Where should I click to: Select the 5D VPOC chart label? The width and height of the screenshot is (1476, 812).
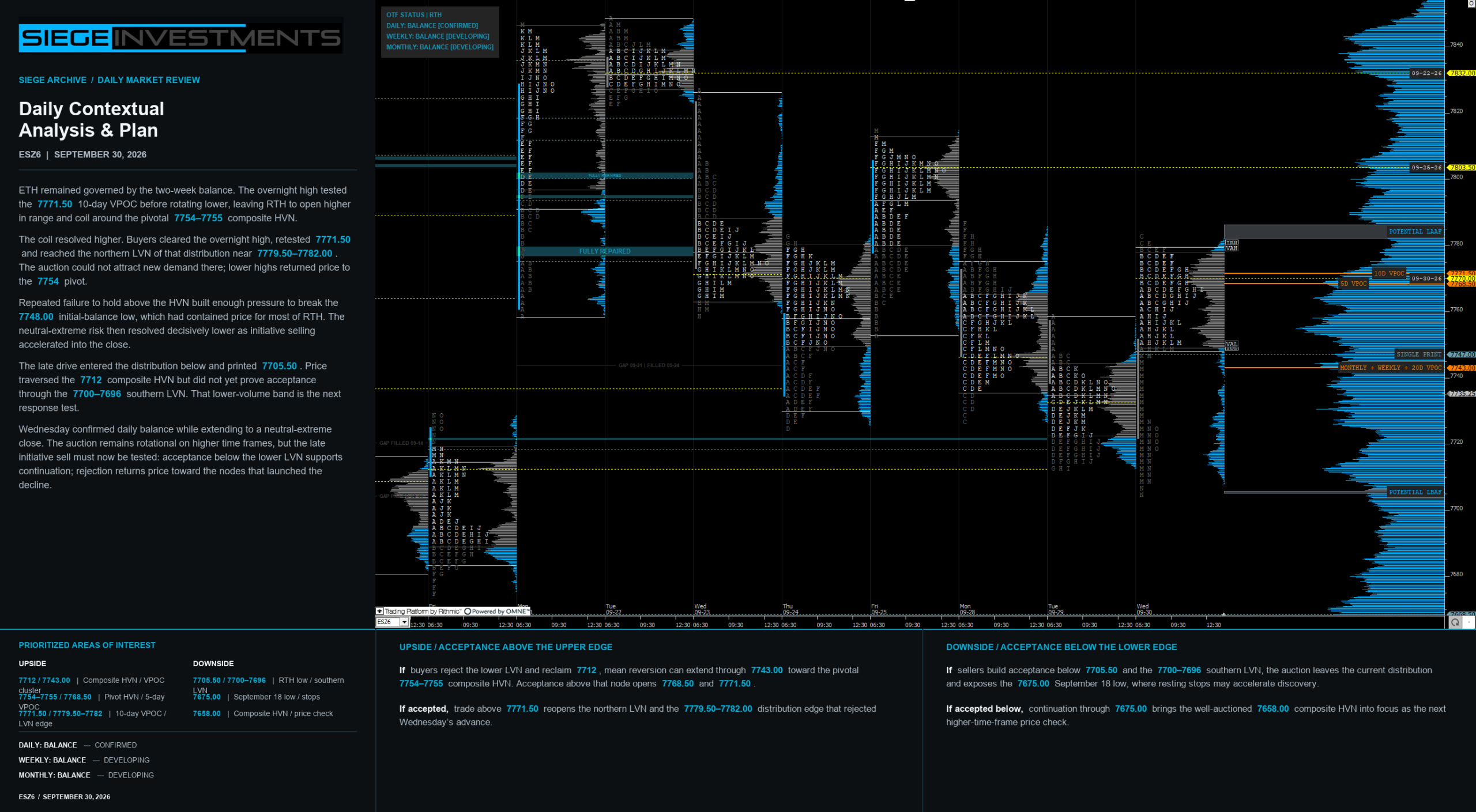point(1353,284)
